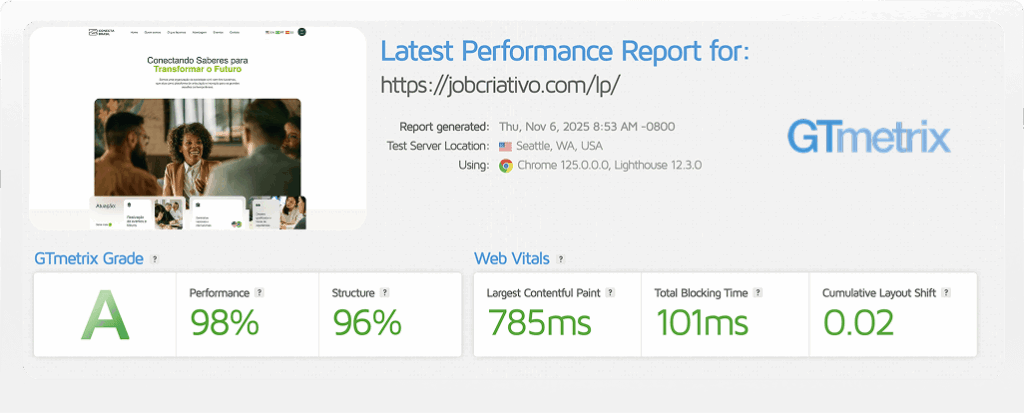Select the 101ms Total Blocking Time value
1024x413 pixels.
click(x=701, y=322)
